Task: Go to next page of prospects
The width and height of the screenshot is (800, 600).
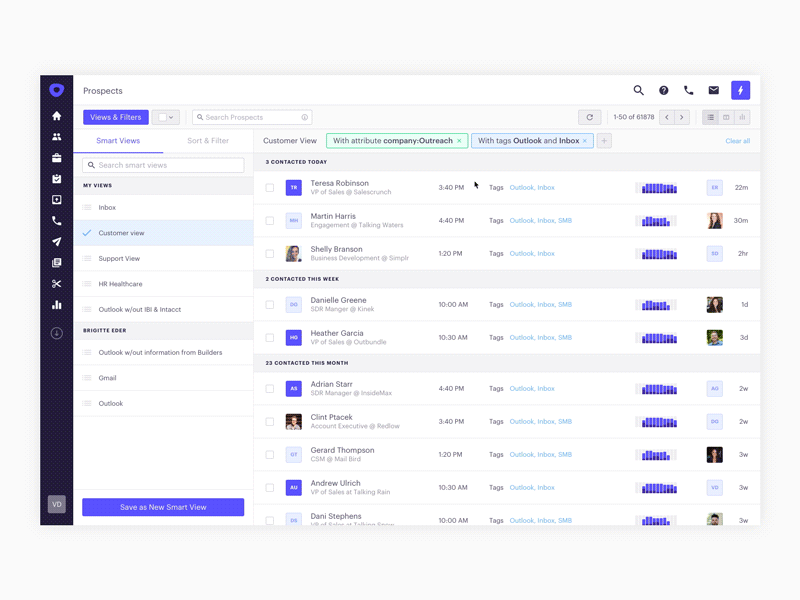Action: click(x=682, y=117)
